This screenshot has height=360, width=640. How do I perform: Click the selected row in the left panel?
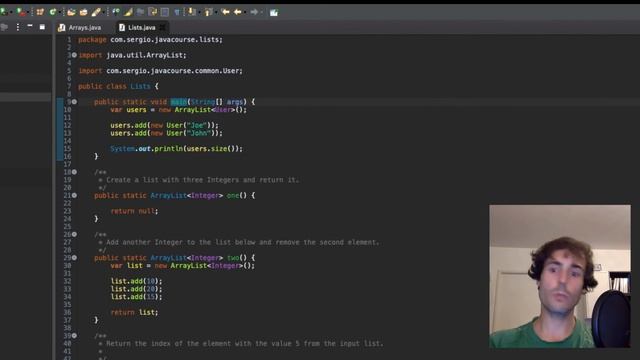pyautogui.click(x=25, y=97)
